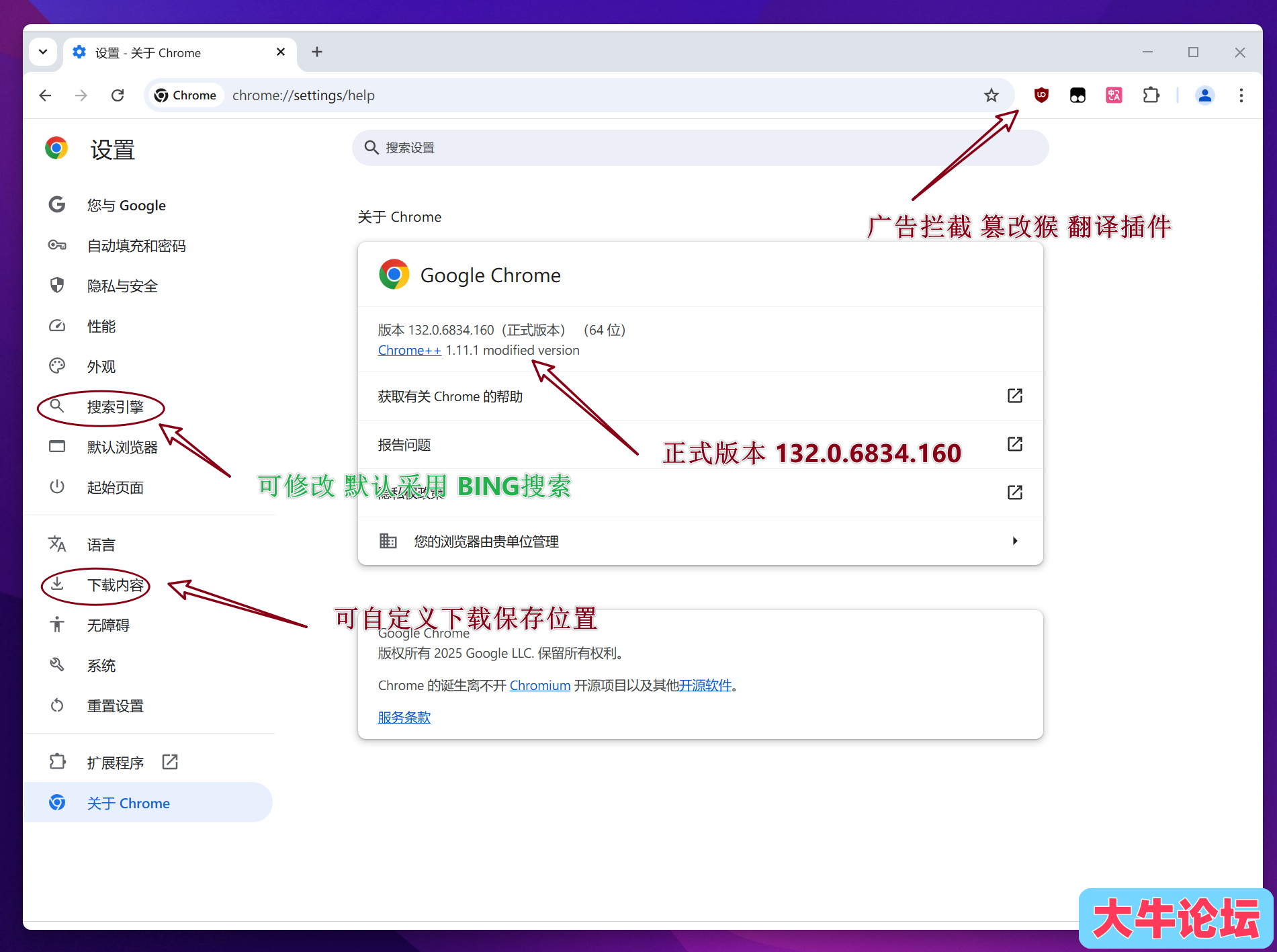The height and width of the screenshot is (952, 1277).
Task: Open System settings section
Action: coord(148,666)
